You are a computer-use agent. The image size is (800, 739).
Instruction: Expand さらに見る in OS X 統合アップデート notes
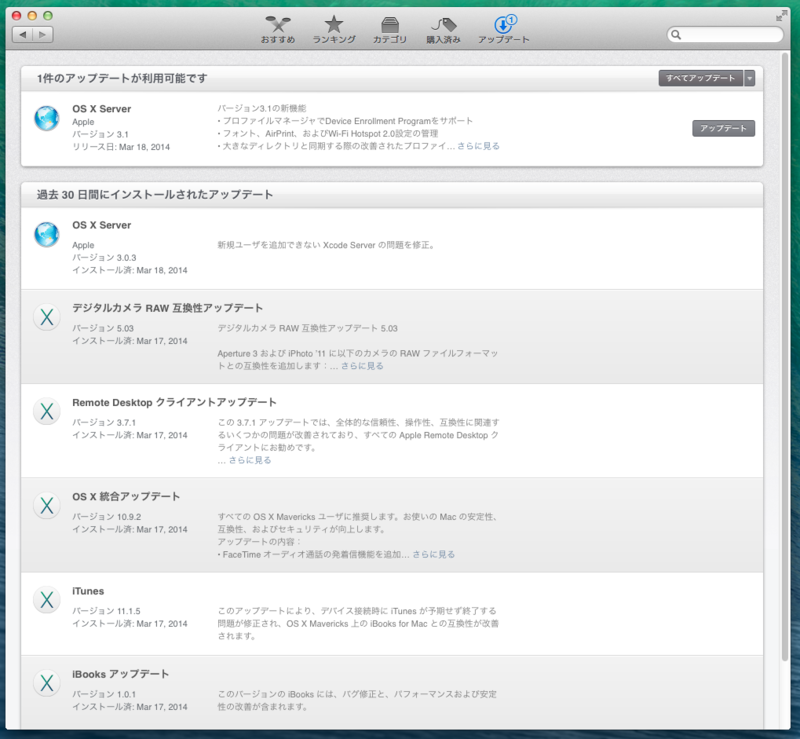pyautogui.click(x=434, y=554)
